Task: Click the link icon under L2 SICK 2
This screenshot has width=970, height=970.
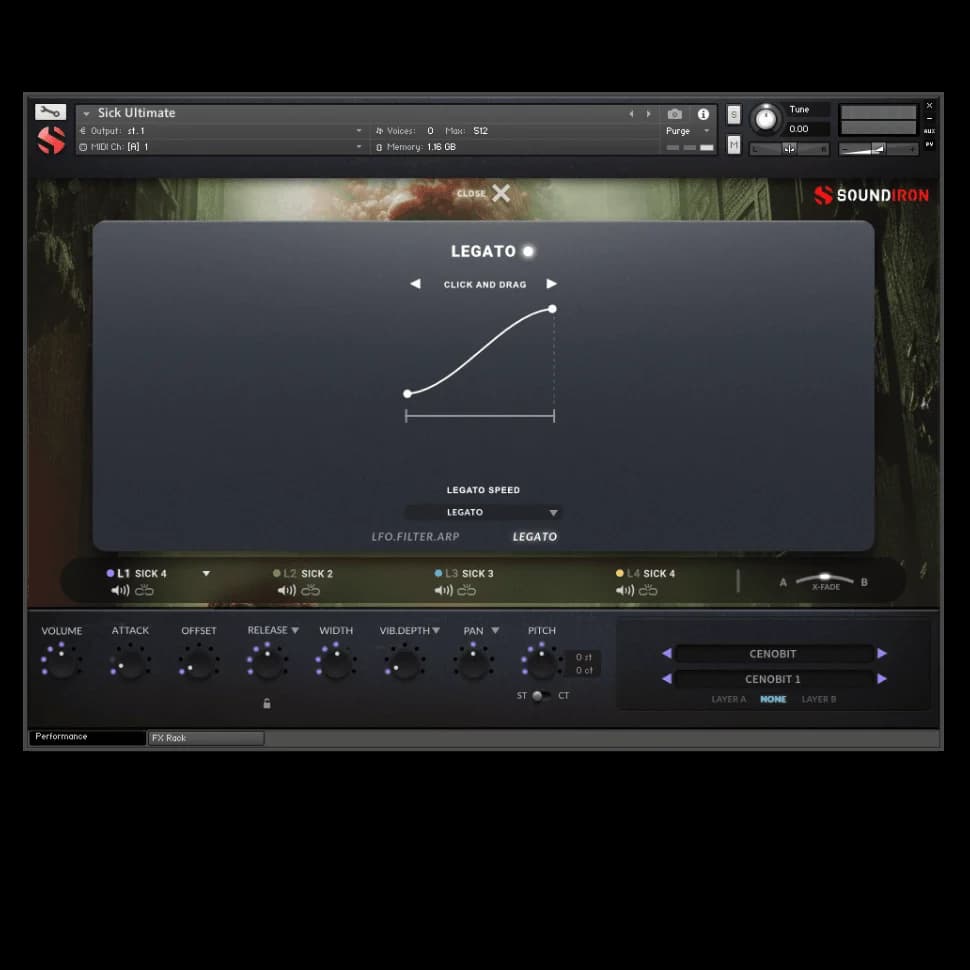Action: tap(311, 591)
